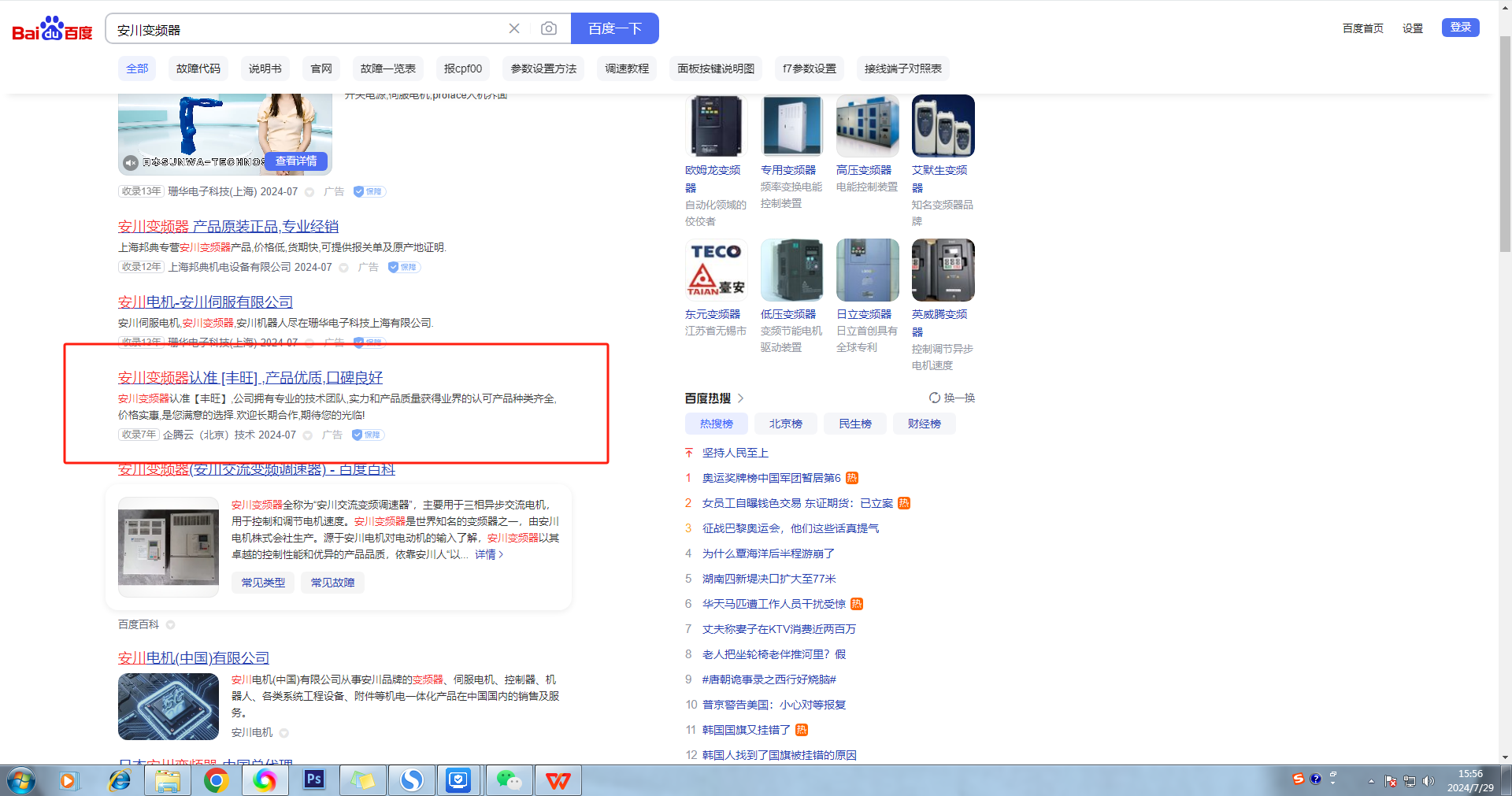Open Internet Explorer from taskbar

pos(119,780)
